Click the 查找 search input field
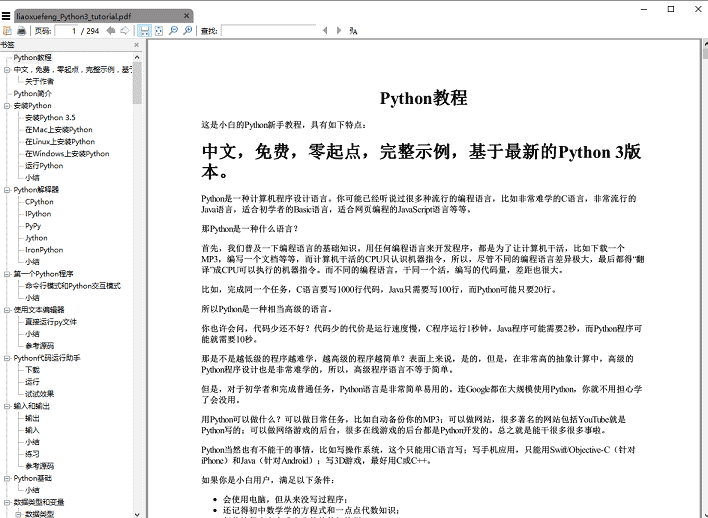 269,31
